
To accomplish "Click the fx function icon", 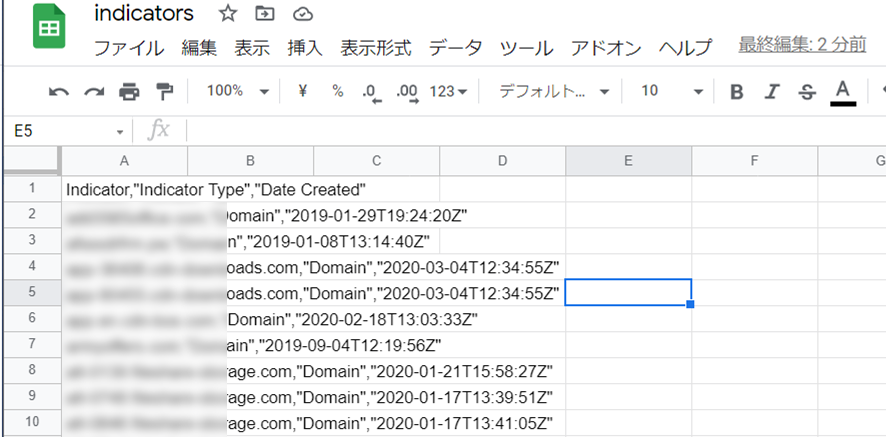I will coord(158,131).
